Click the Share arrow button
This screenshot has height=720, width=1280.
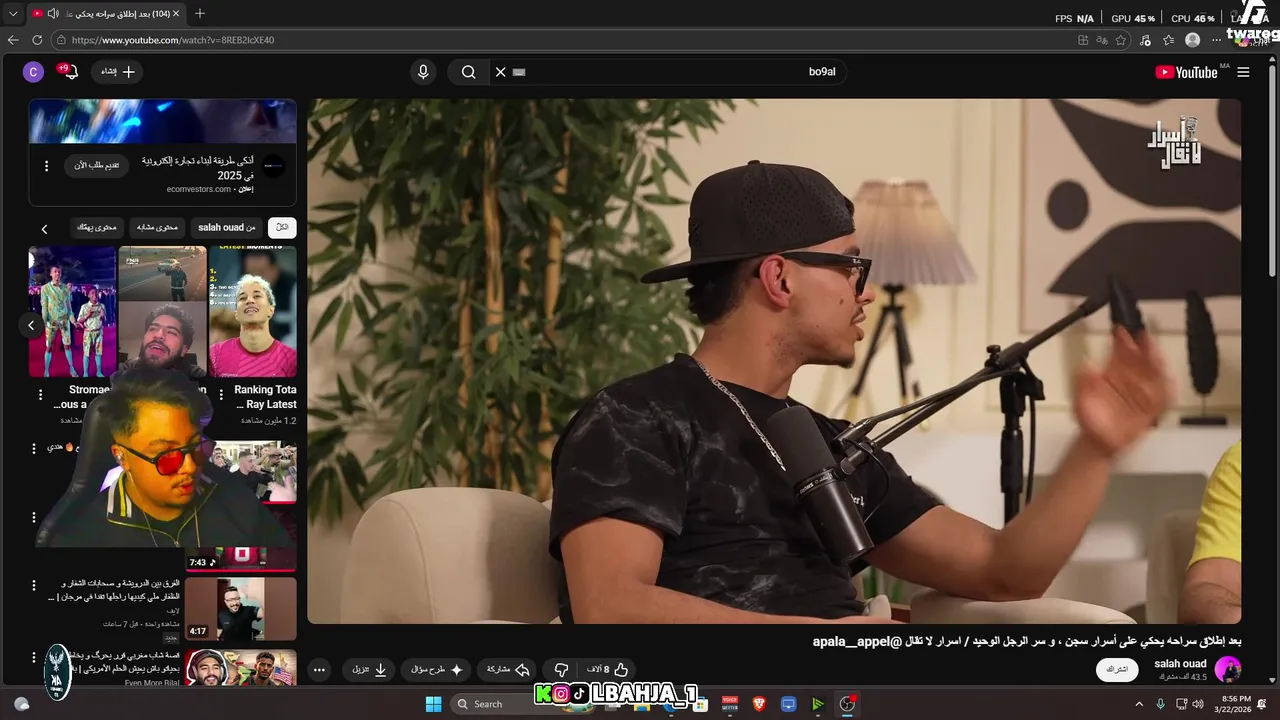(x=508, y=670)
